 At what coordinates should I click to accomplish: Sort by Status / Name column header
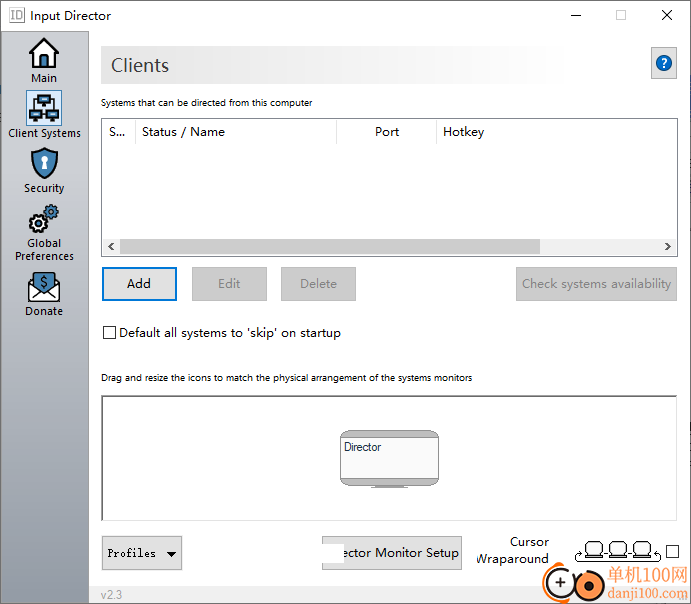[236, 132]
